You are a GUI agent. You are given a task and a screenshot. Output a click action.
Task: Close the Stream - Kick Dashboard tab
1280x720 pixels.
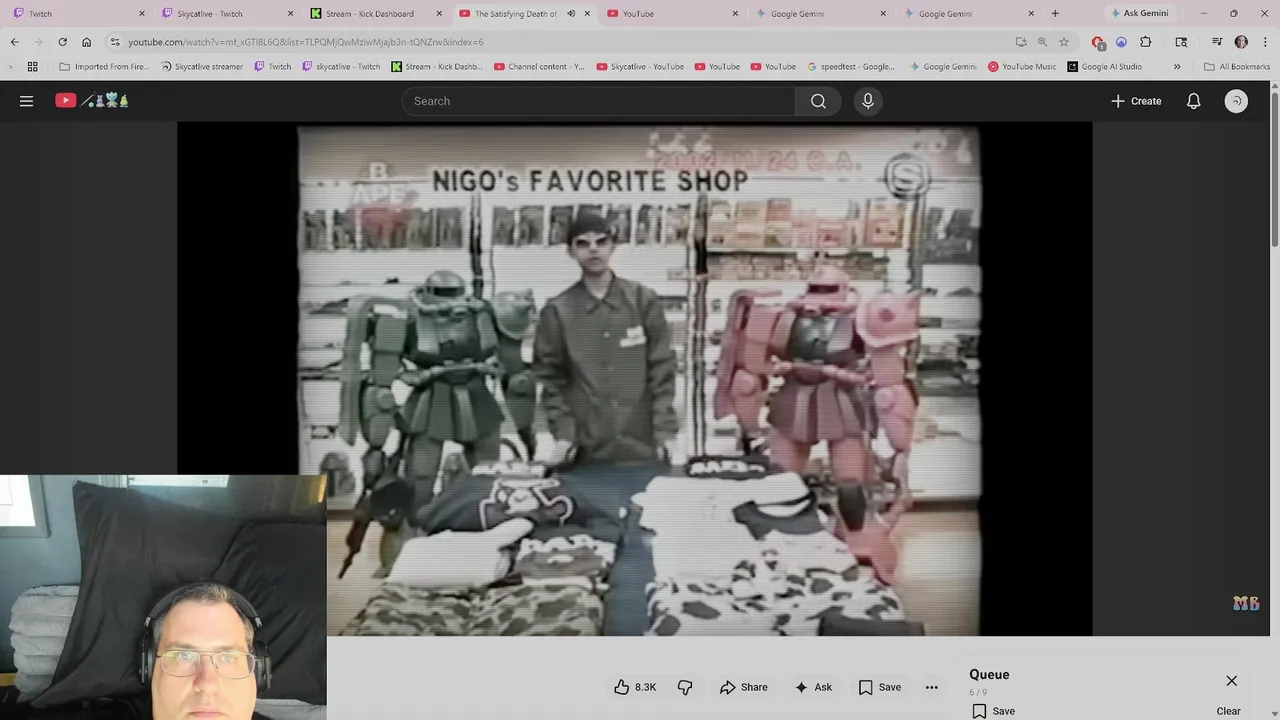[x=439, y=14]
